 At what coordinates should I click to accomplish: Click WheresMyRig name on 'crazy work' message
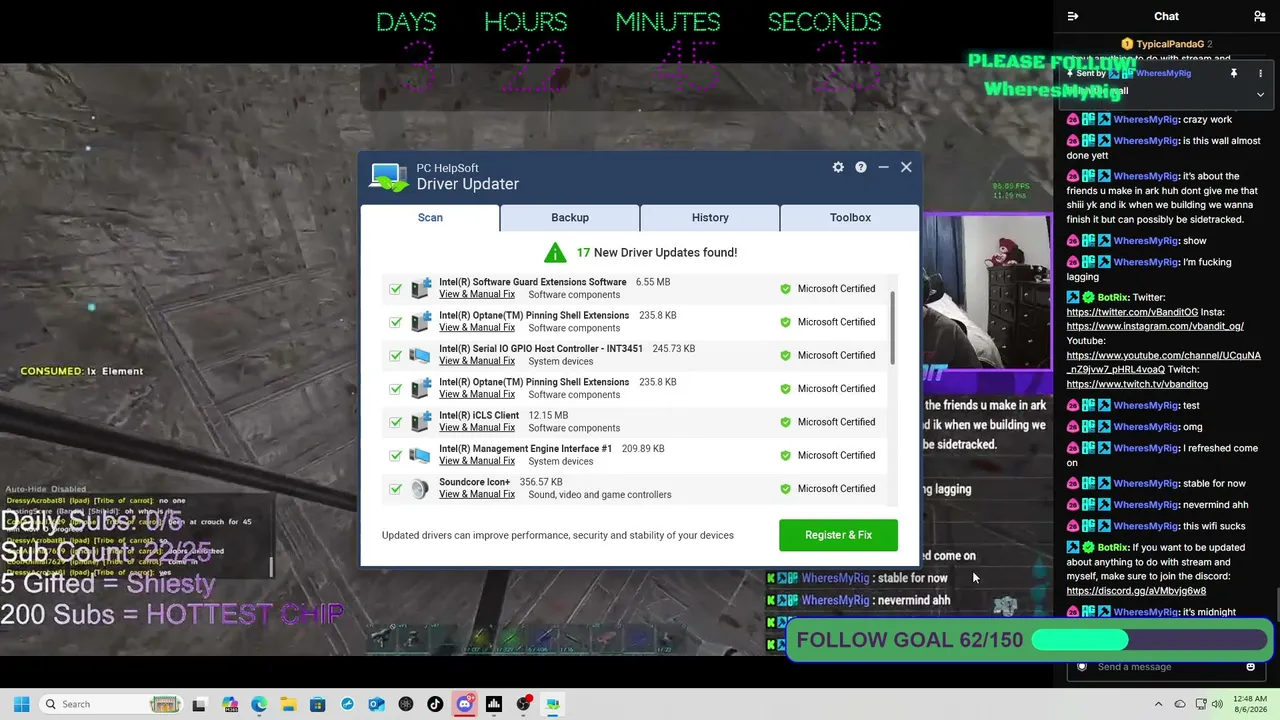1145,120
